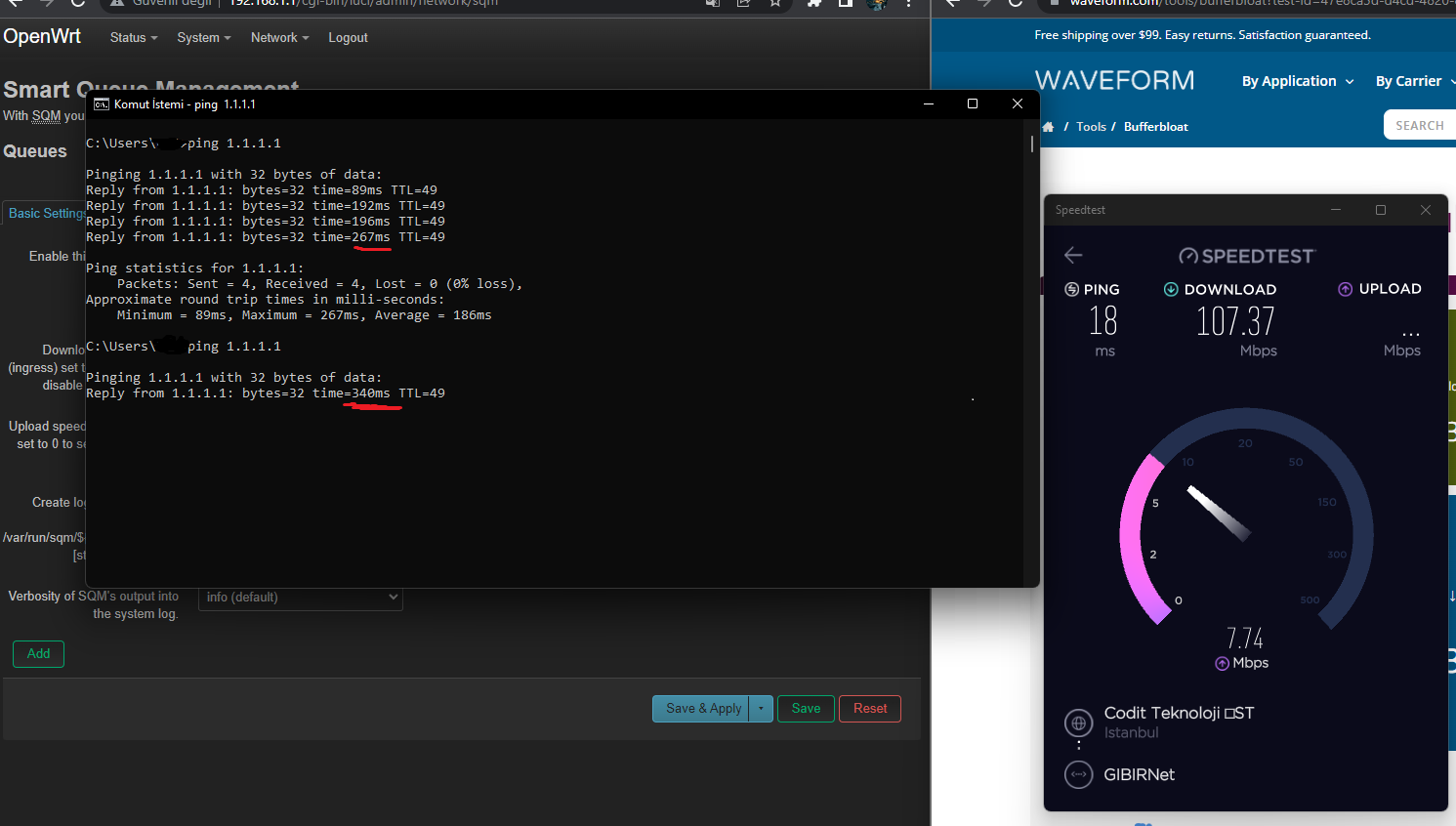The height and width of the screenshot is (826, 1456).
Task: Close the Speedtest window
Action: tap(1426, 210)
